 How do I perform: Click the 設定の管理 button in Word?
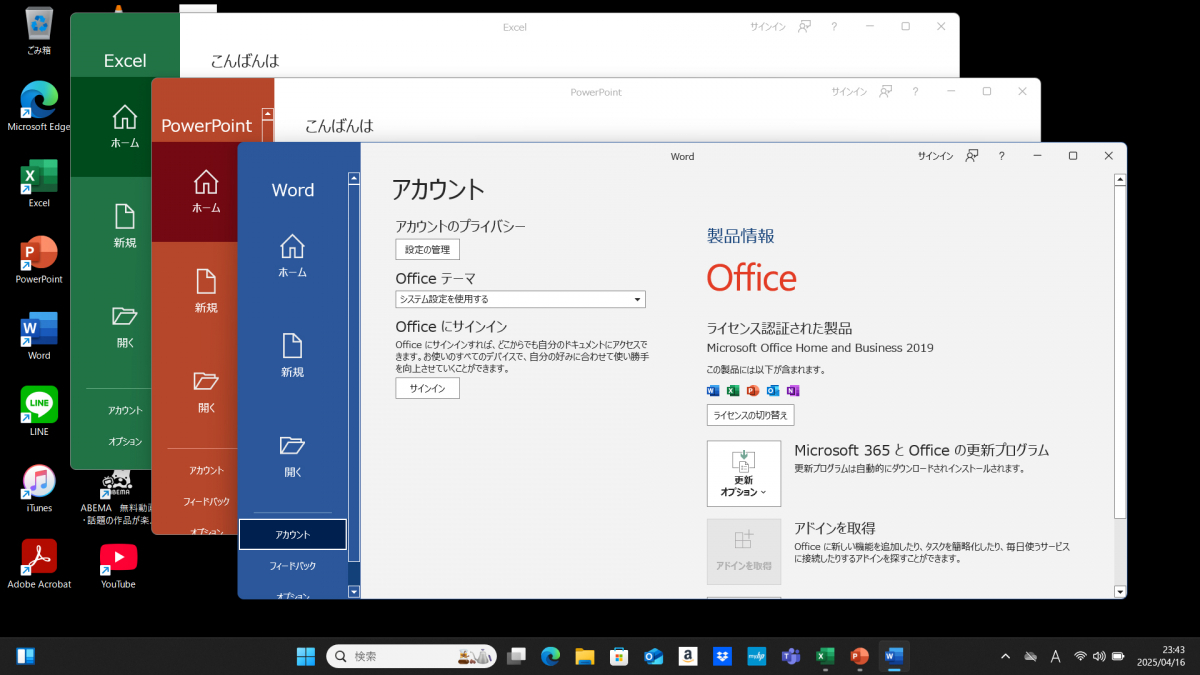coord(428,249)
